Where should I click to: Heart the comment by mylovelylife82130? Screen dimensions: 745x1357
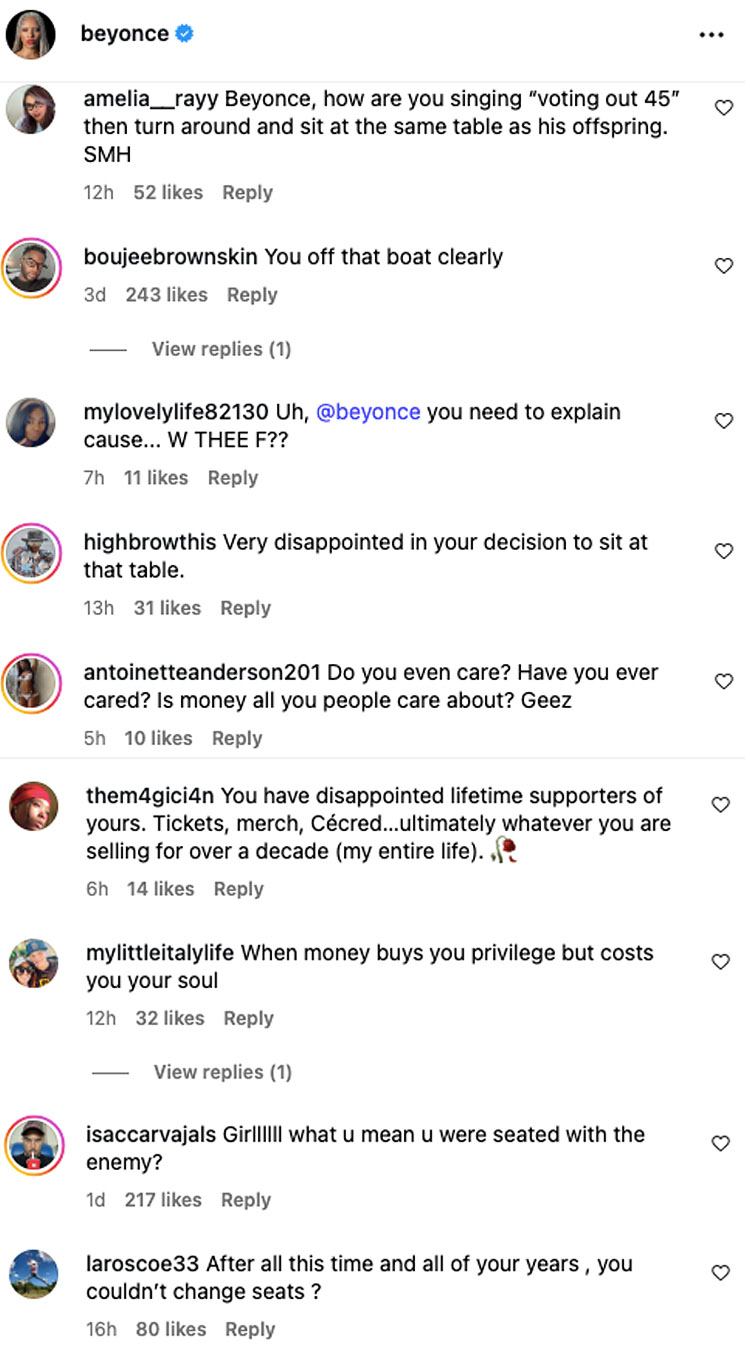723,421
